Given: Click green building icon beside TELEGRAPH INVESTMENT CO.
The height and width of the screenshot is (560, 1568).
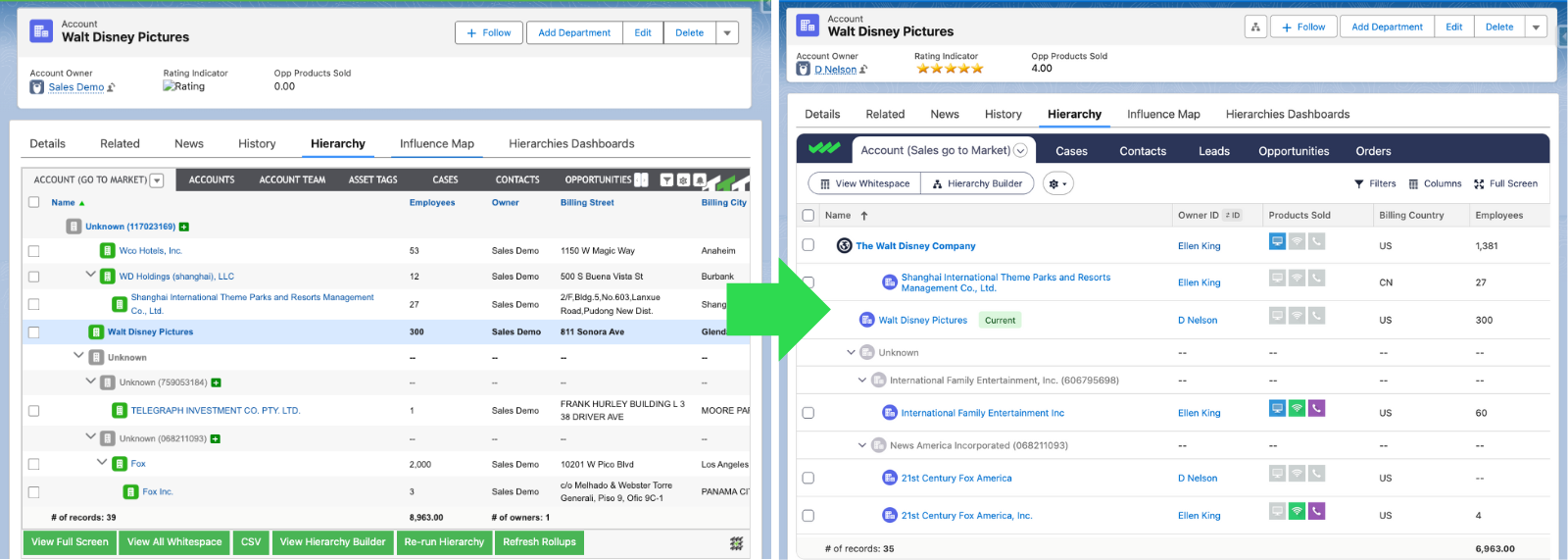Looking at the screenshot, I should click(120, 410).
